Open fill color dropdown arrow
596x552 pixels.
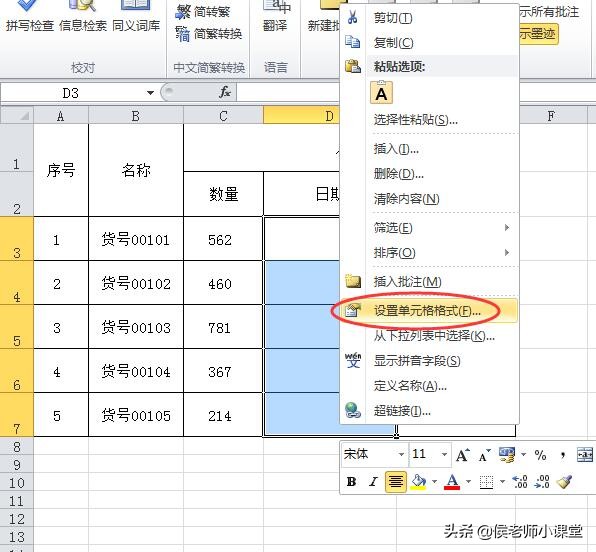(434, 482)
